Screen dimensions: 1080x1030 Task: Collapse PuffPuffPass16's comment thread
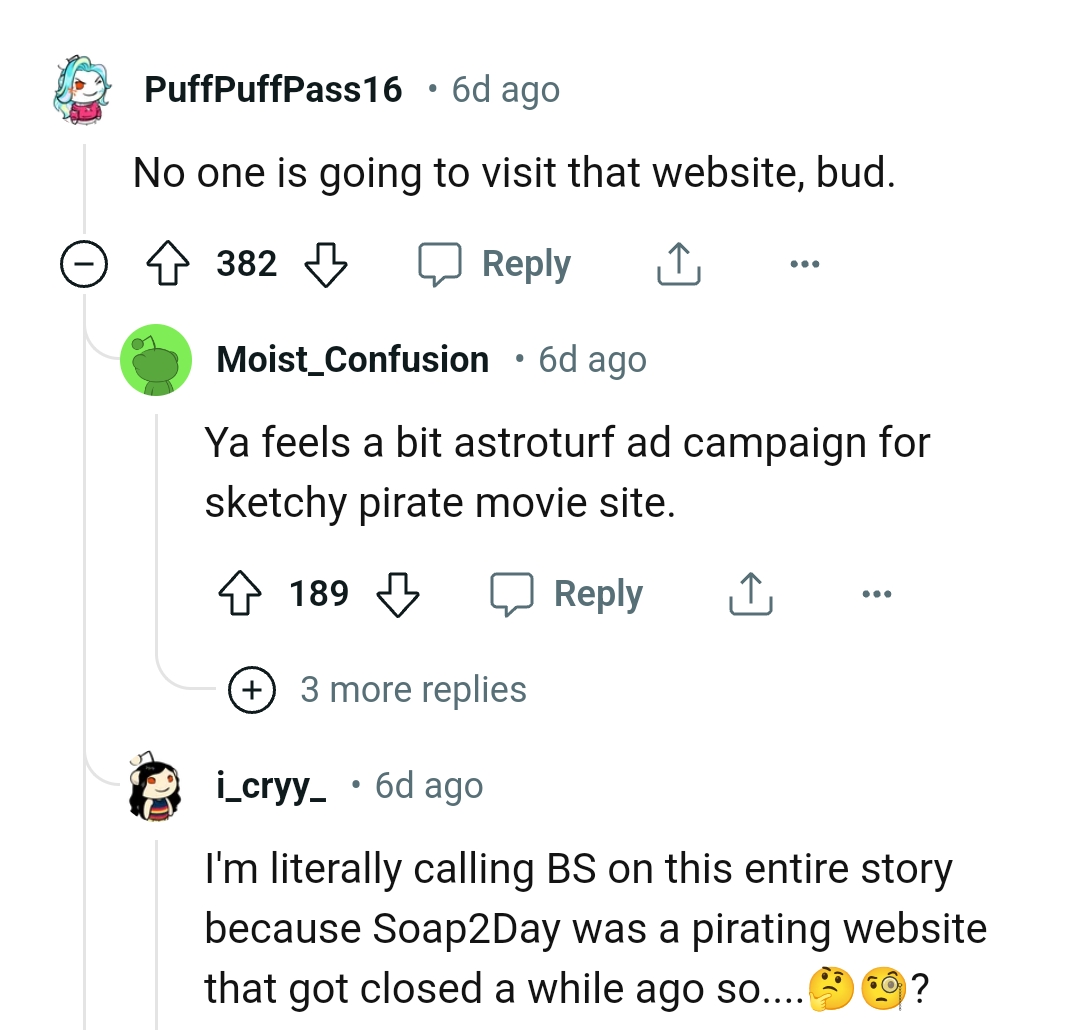point(84,263)
